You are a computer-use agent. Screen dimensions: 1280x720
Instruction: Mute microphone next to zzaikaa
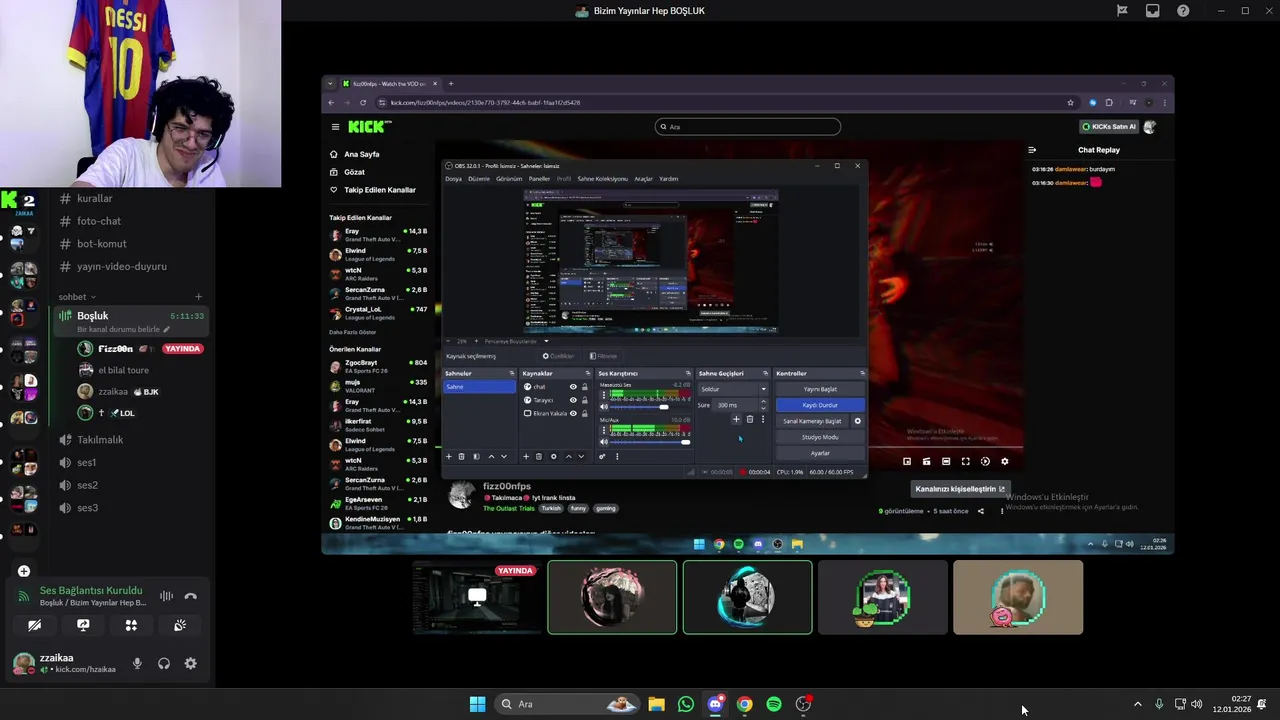137,663
